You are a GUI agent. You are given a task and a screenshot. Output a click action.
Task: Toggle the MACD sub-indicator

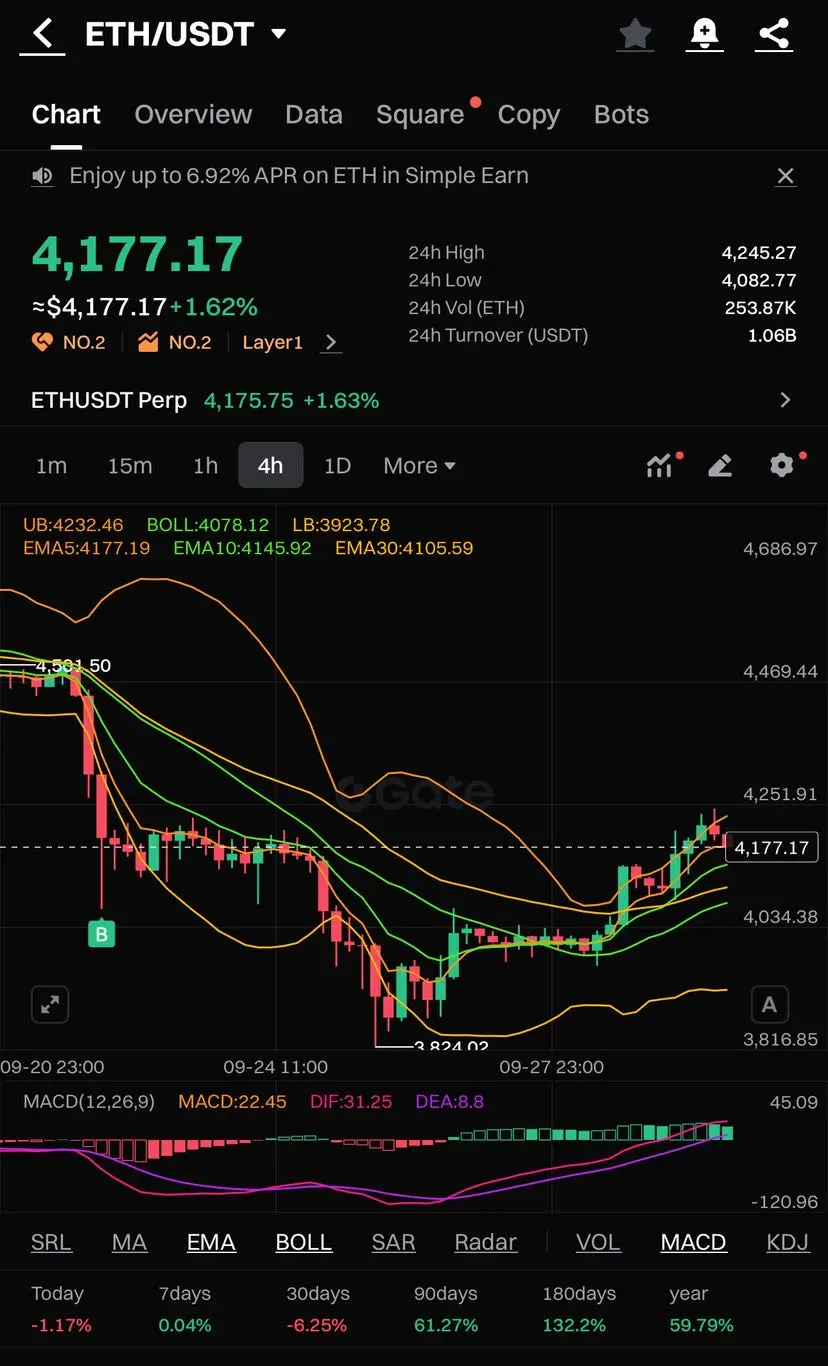point(693,1243)
